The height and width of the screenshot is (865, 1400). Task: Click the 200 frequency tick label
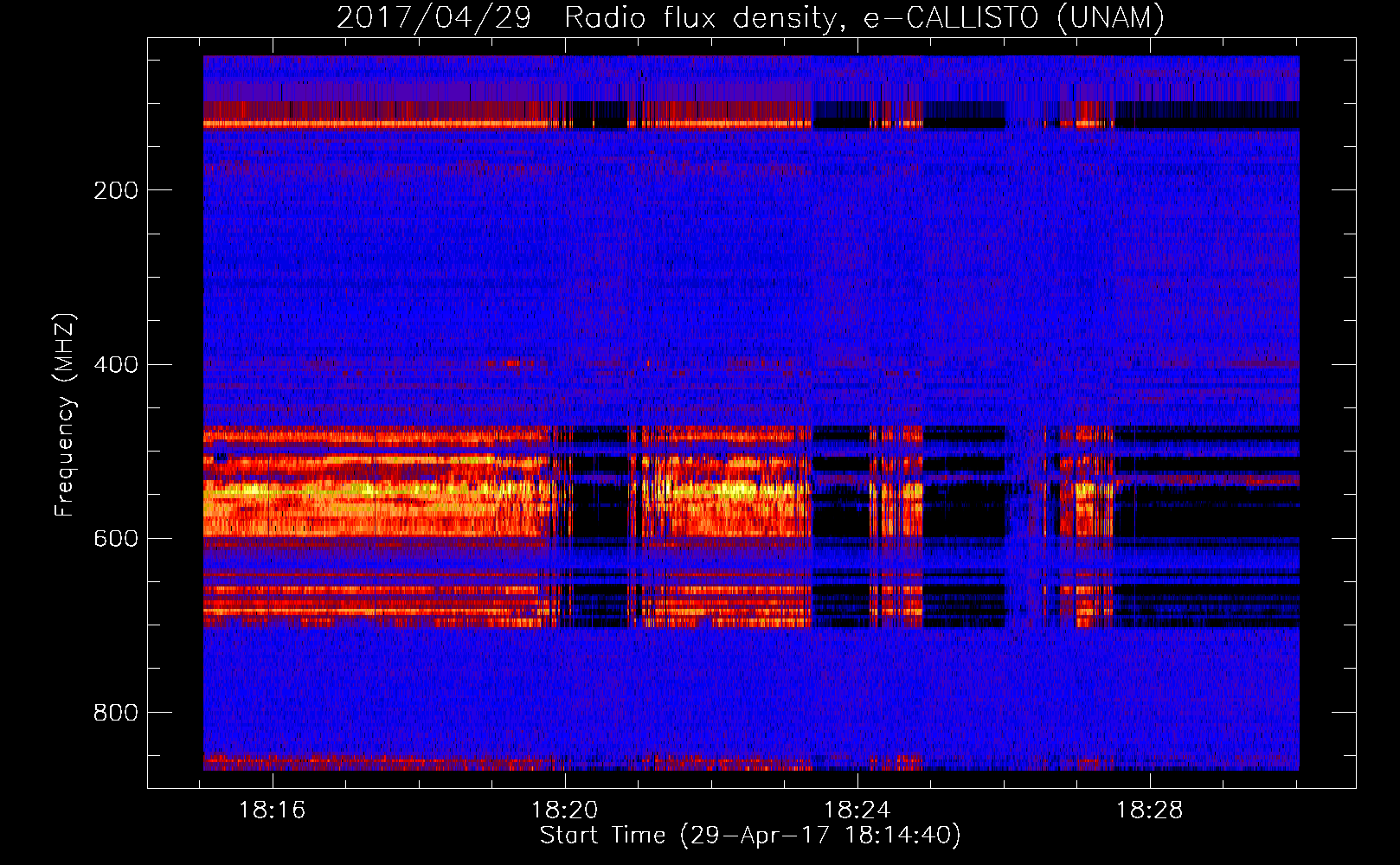click(x=116, y=190)
